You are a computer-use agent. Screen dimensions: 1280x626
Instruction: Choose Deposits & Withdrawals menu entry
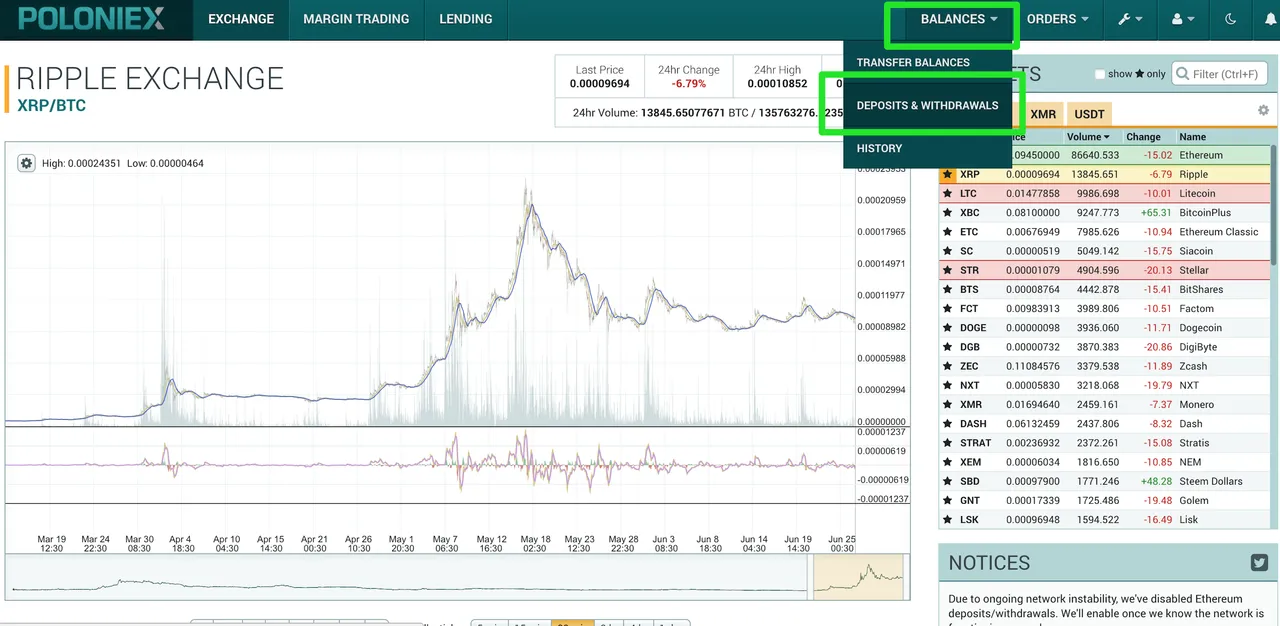[x=927, y=105]
